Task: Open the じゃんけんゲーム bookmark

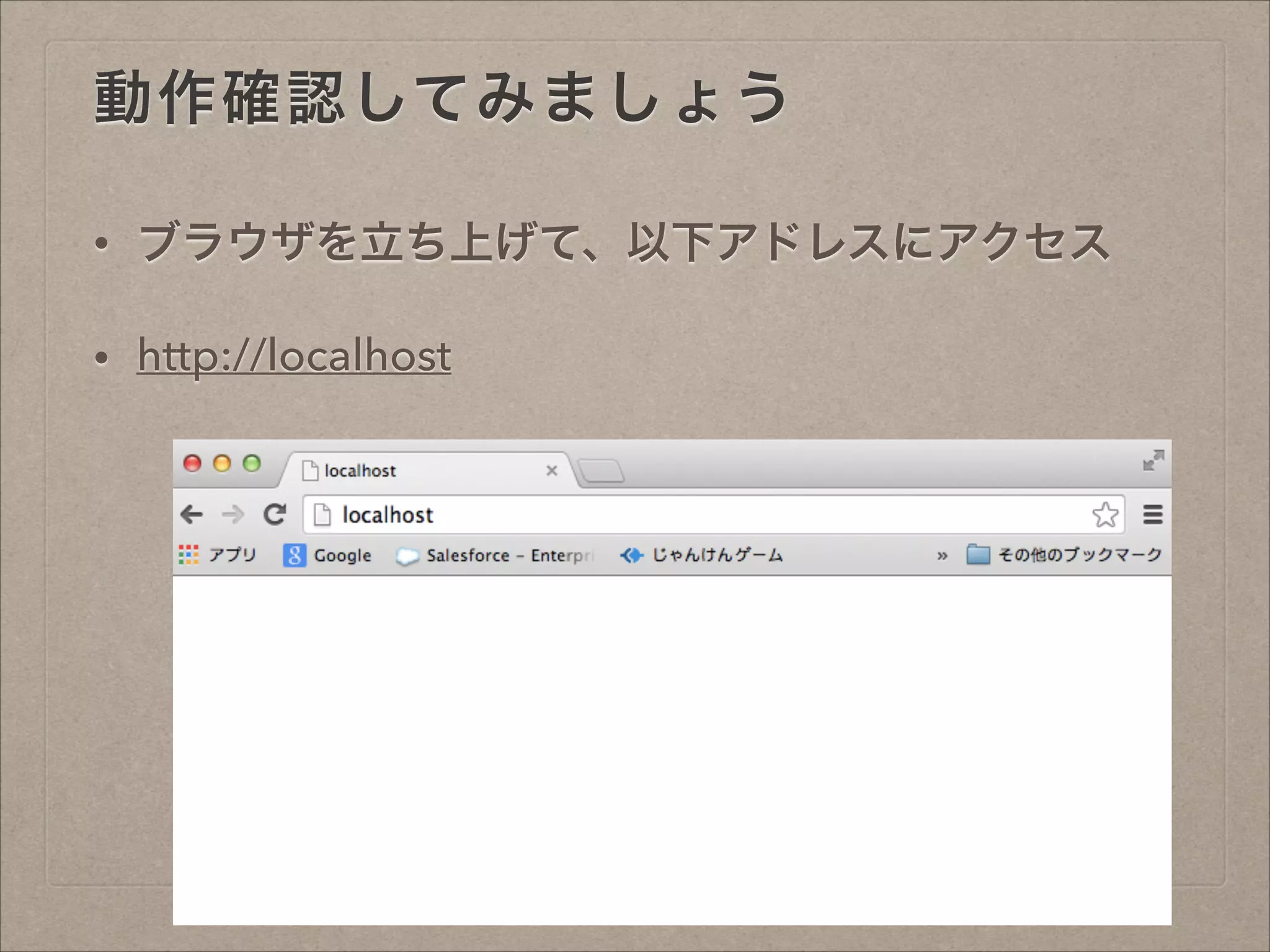Action: pos(702,555)
